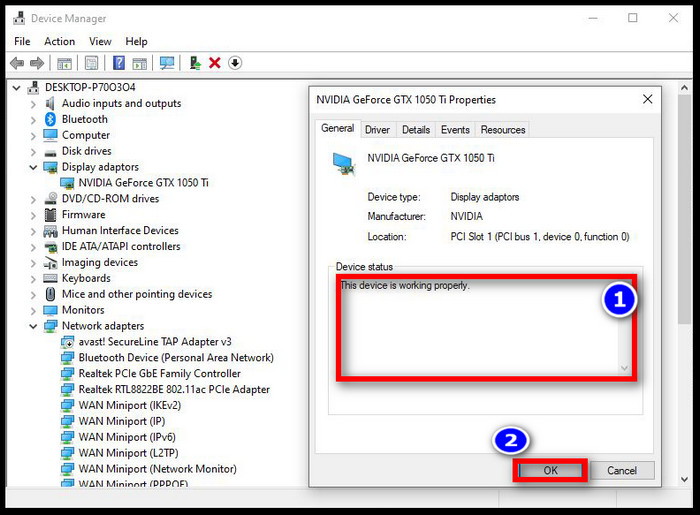Click the device tree scrollbar down arrow
This screenshot has width=700, height=515.
pos(684,479)
